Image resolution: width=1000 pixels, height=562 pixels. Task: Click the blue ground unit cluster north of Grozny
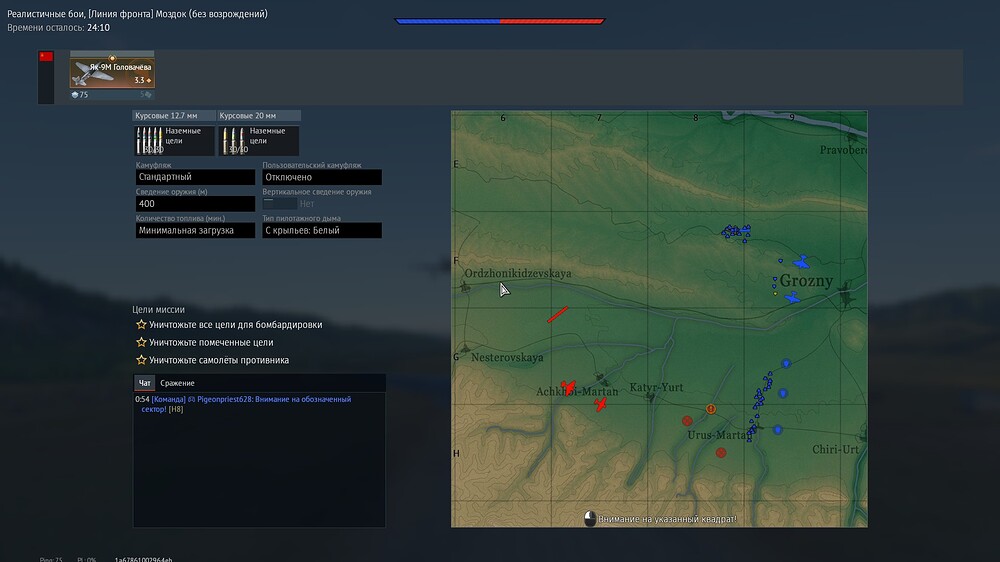(x=736, y=232)
